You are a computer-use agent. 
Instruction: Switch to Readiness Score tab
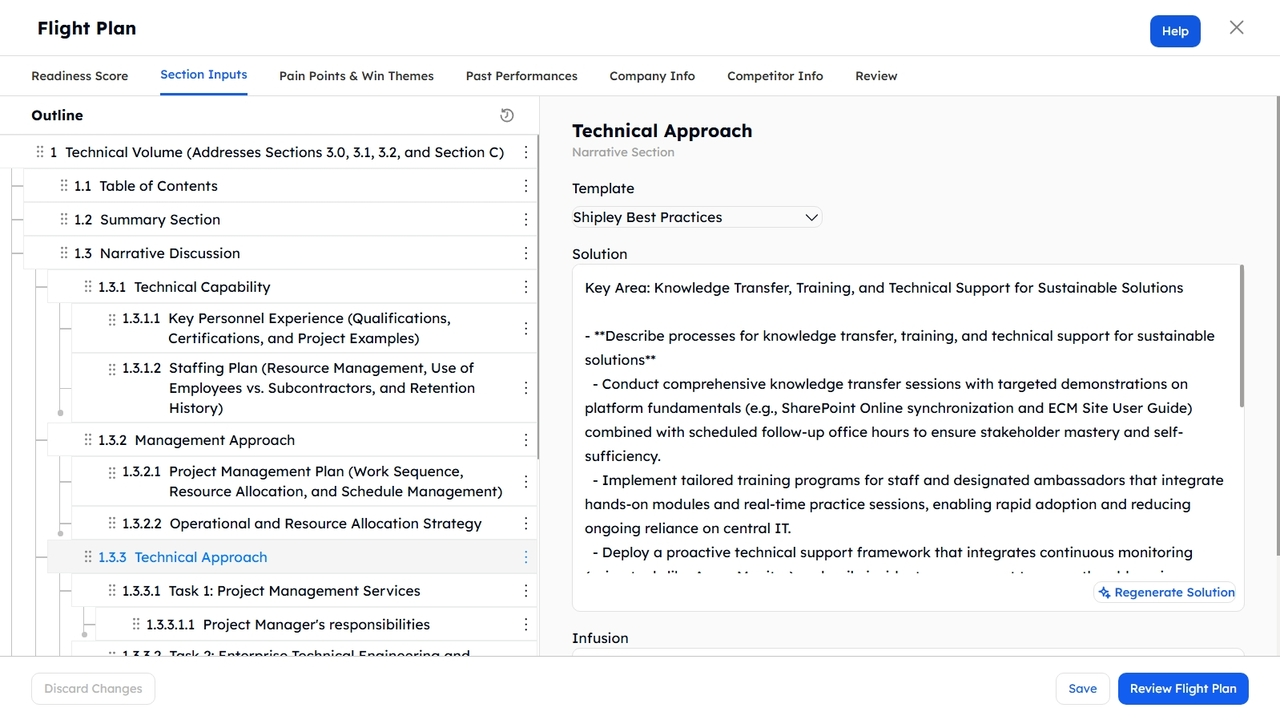[80, 76]
